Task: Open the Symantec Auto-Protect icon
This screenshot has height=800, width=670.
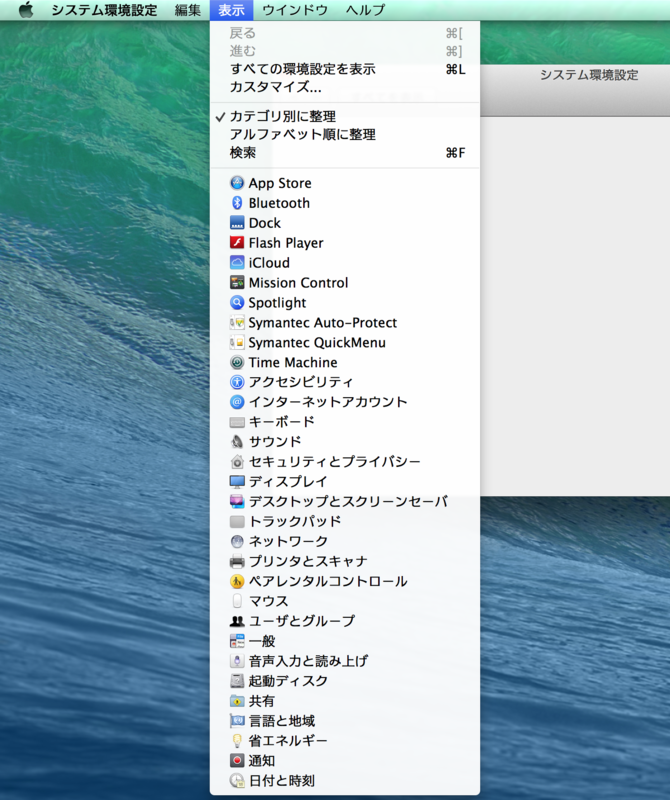Action: point(237,322)
